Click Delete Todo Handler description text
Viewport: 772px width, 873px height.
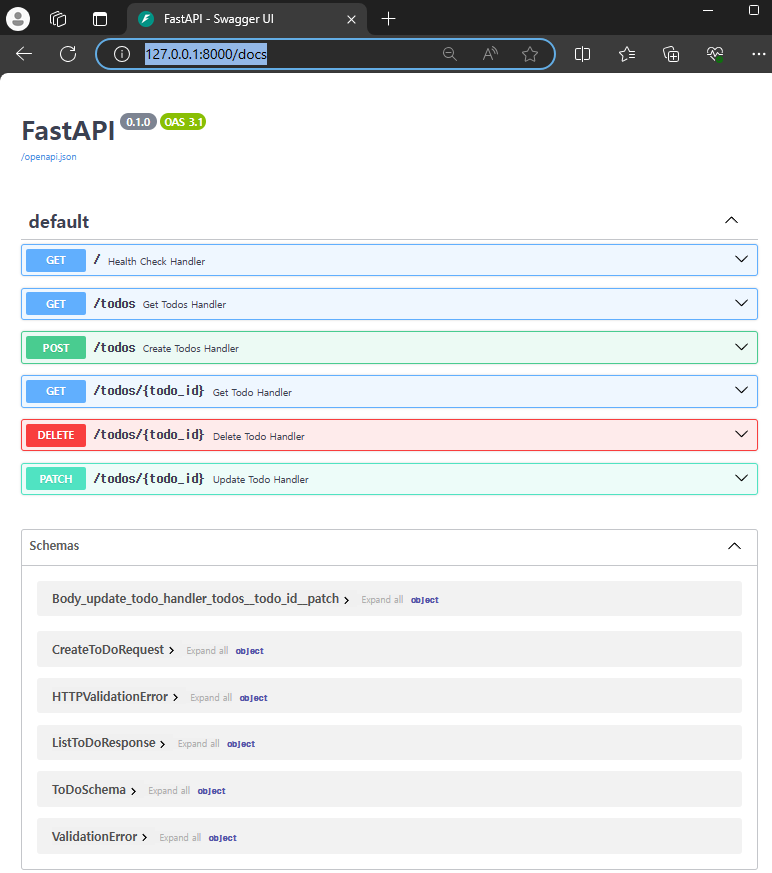tap(259, 436)
